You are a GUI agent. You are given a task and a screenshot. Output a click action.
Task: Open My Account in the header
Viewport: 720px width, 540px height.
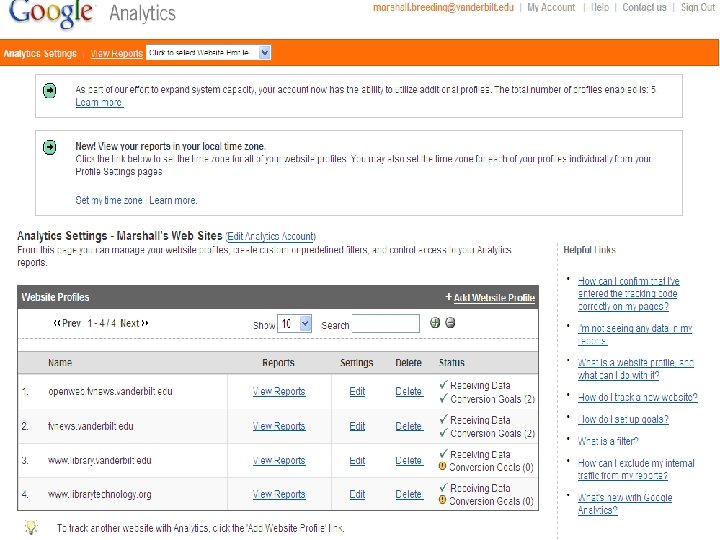point(551,7)
